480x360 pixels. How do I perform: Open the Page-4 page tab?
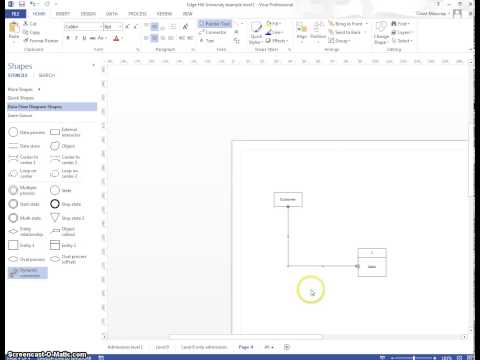click(246, 347)
